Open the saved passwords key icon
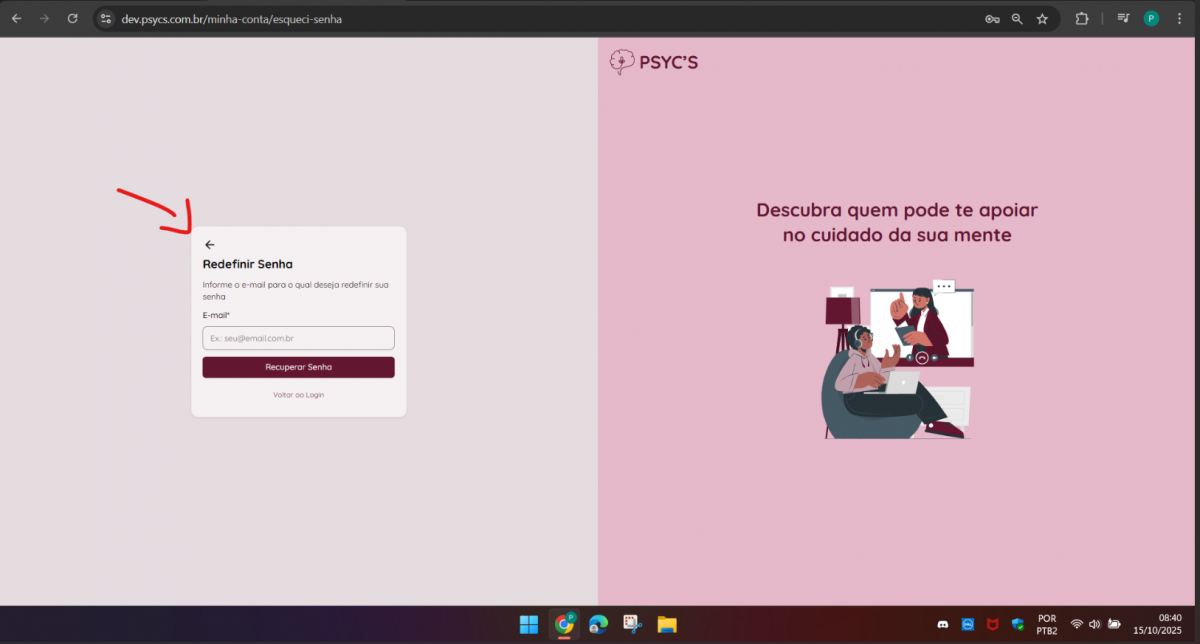1200x644 pixels. coord(992,19)
